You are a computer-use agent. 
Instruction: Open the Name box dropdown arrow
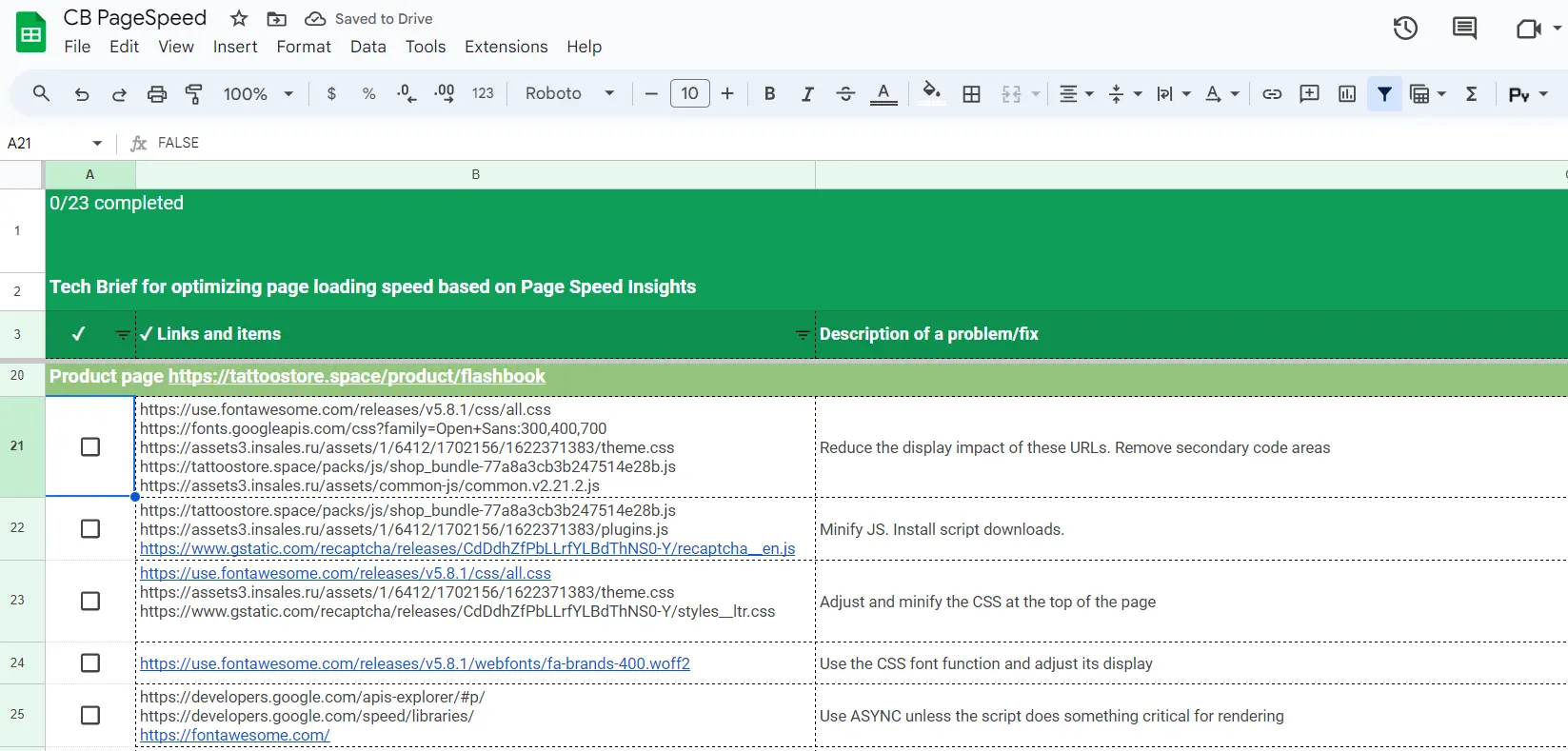pos(97,143)
